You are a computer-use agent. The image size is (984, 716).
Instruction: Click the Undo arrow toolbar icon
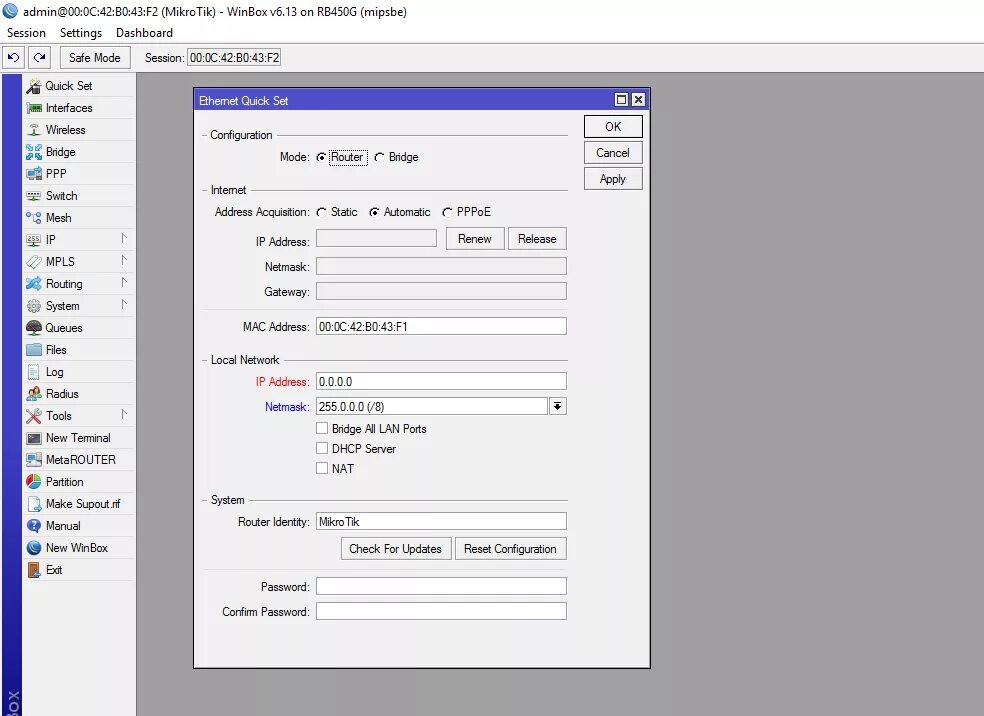coord(13,58)
